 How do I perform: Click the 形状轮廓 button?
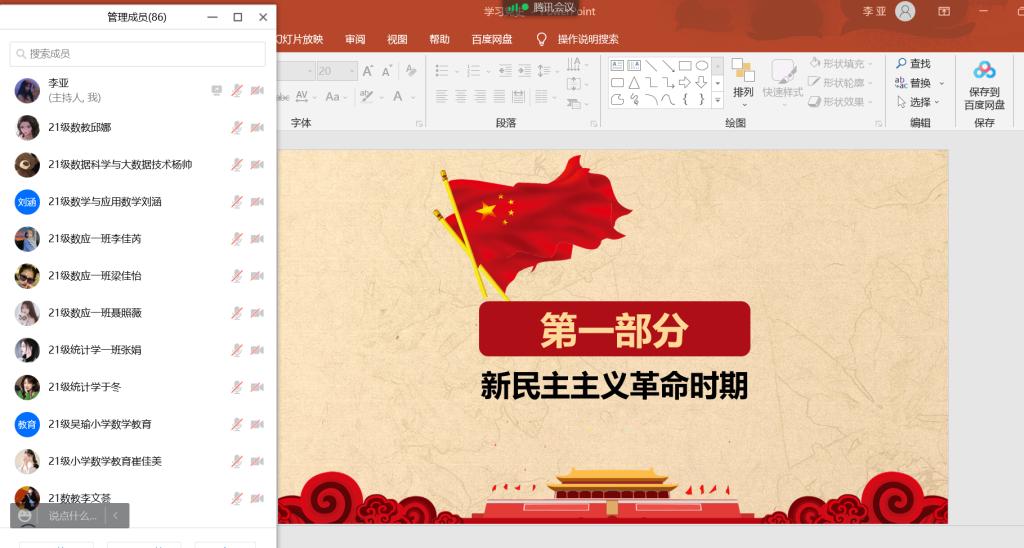pyautogui.click(x=840, y=83)
